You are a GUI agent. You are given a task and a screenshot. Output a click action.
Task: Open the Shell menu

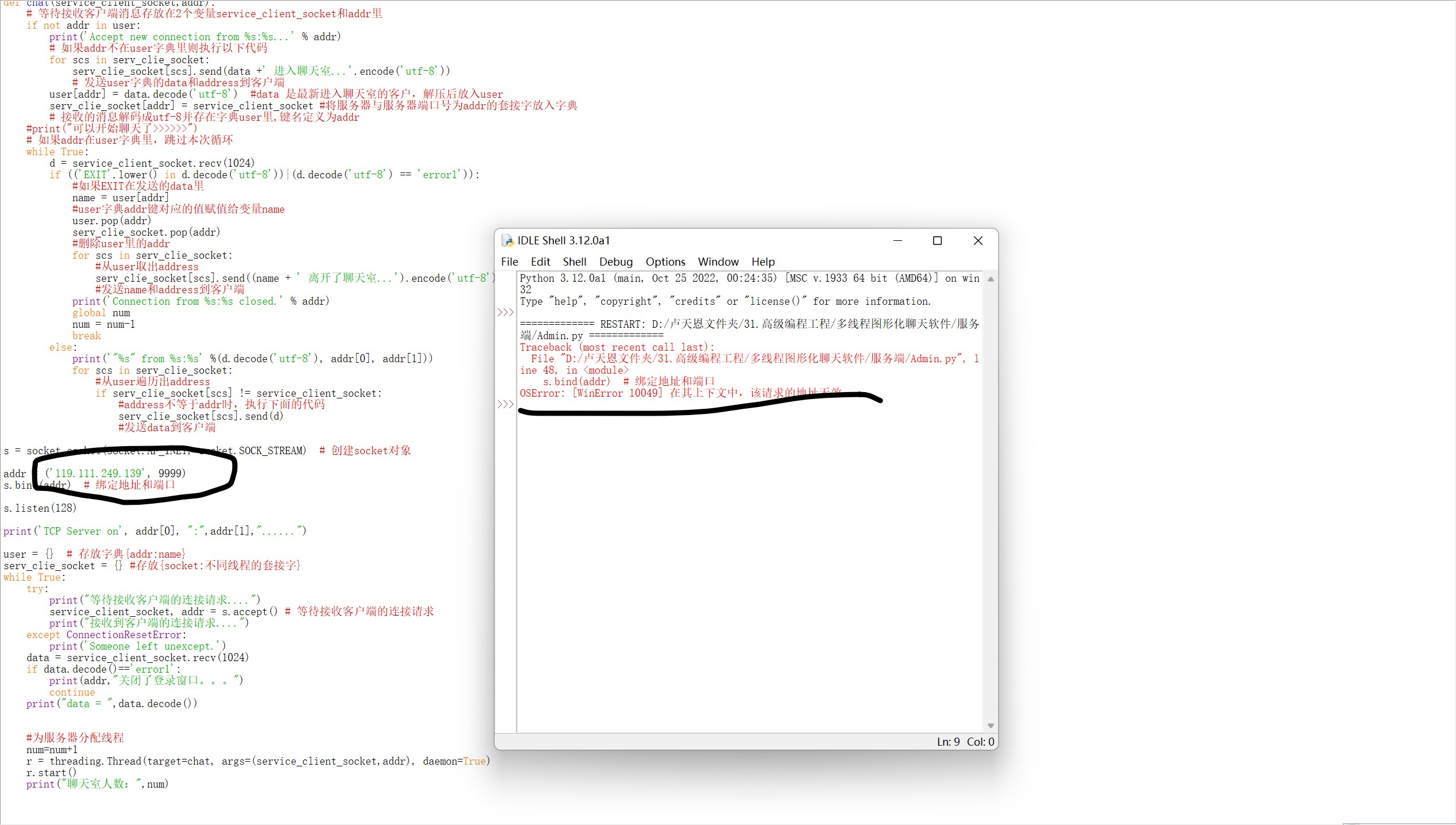(x=575, y=262)
